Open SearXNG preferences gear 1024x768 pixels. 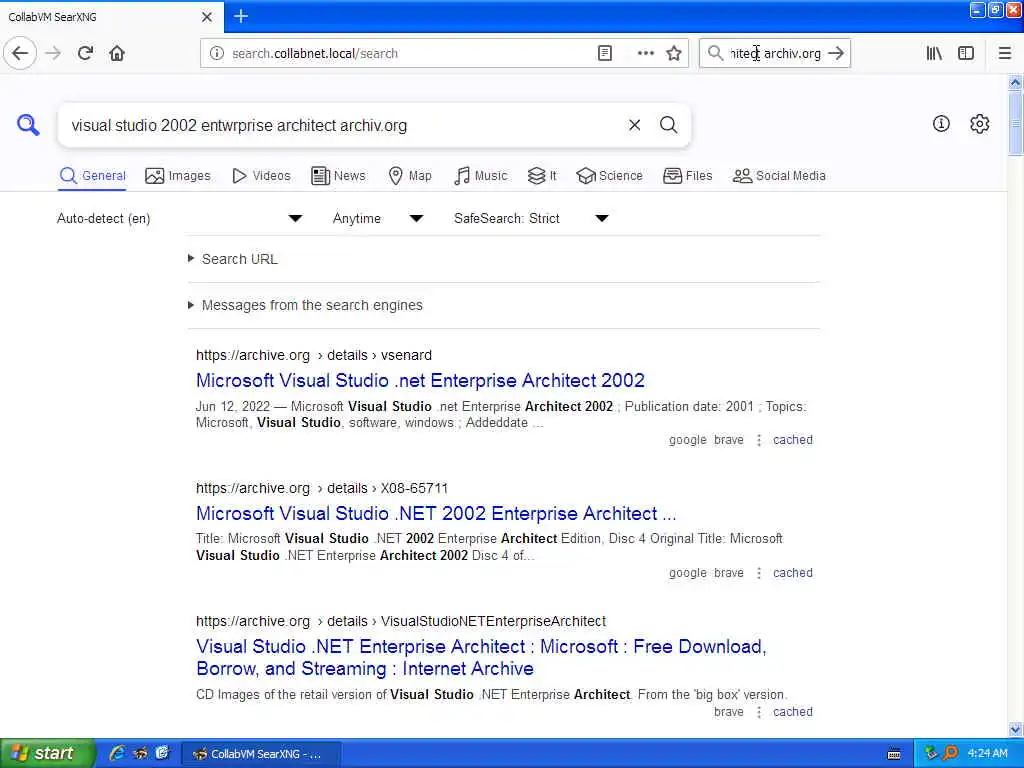click(x=980, y=123)
